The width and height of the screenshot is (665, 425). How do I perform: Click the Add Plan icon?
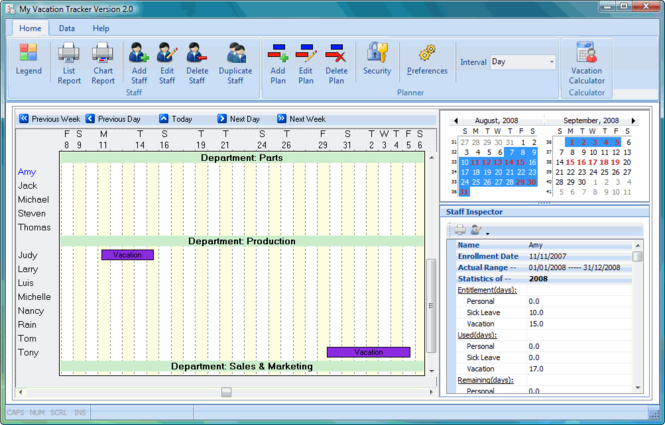[278, 64]
